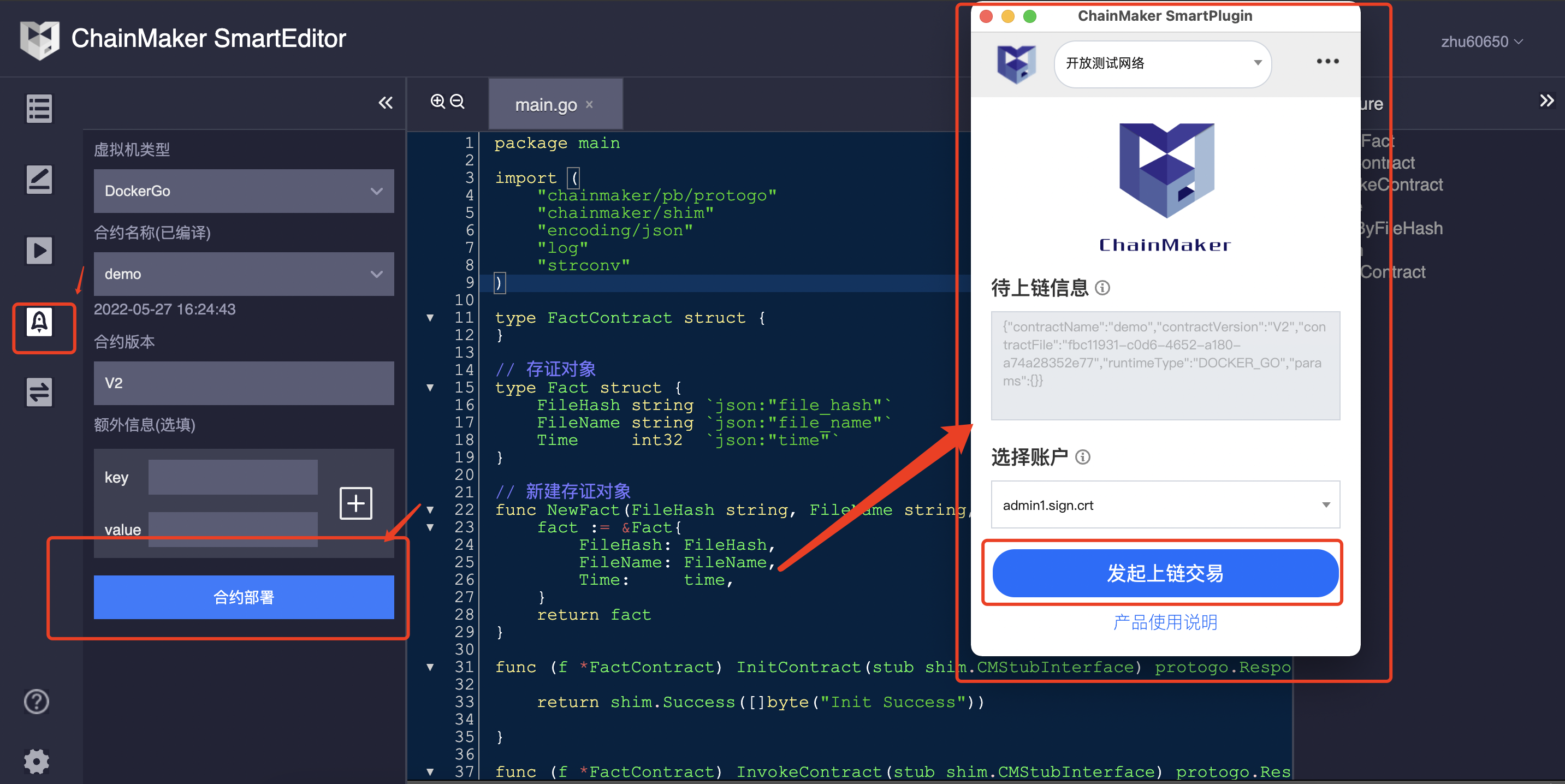
Task: Click the zoom out magnifier icon
Action: tap(458, 102)
